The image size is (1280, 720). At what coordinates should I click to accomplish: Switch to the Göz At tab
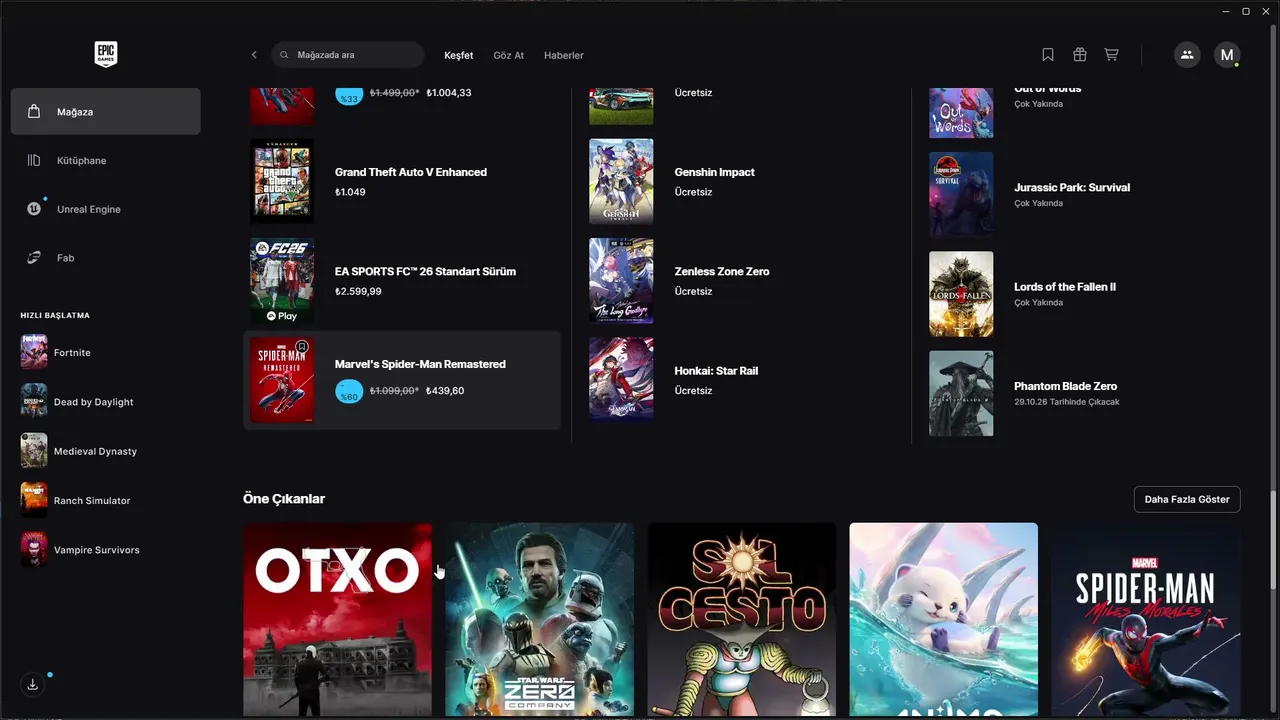click(x=509, y=55)
